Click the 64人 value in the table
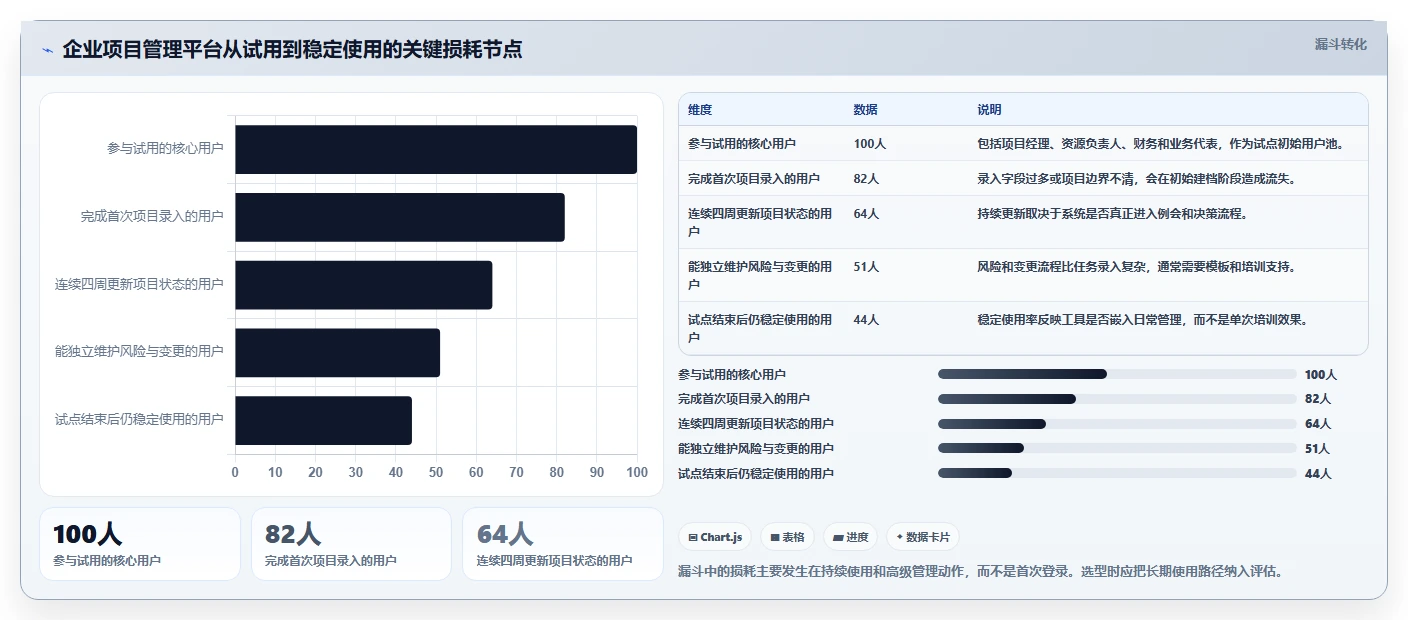 [867, 214]
